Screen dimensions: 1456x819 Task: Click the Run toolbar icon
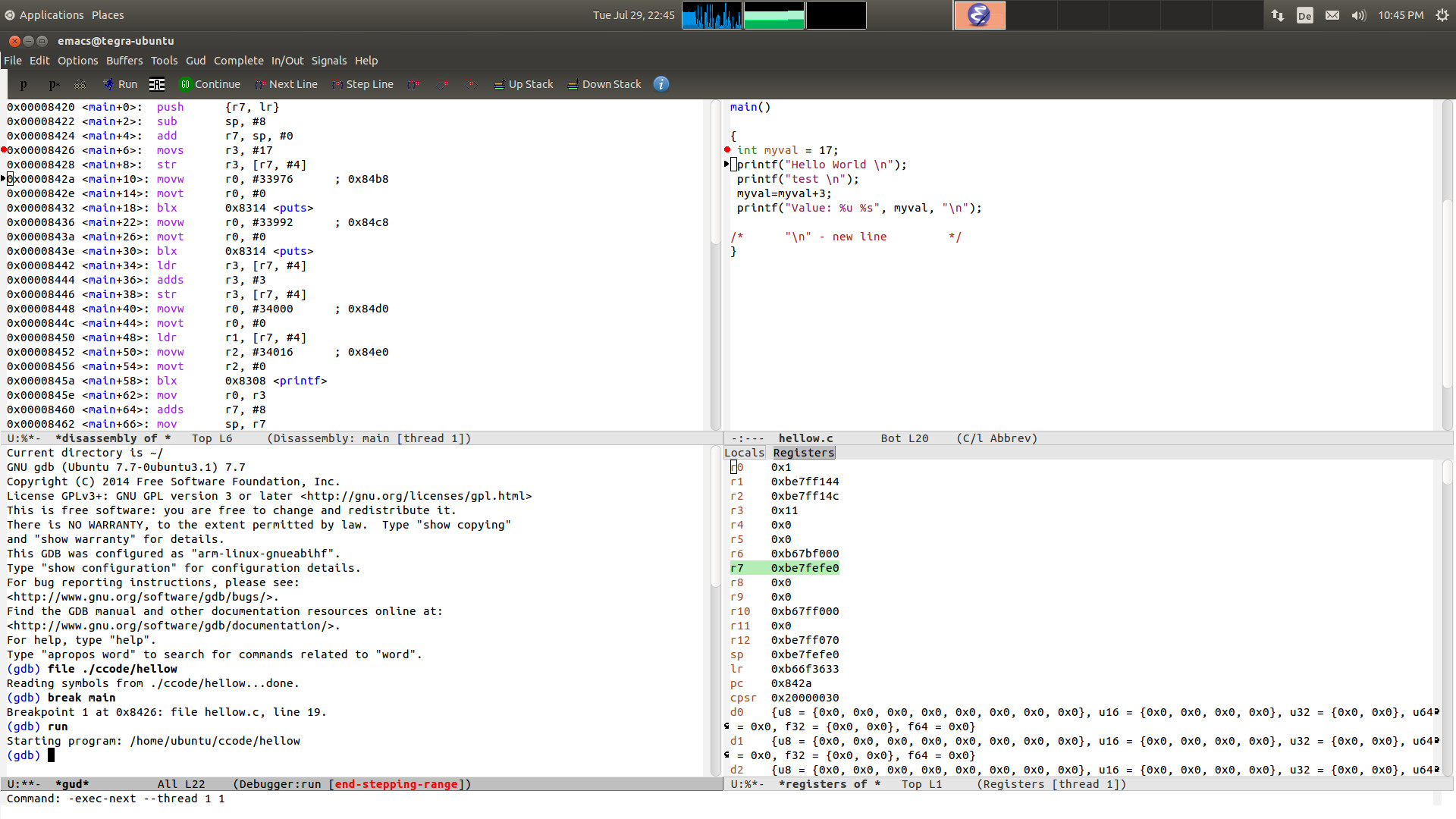click(x=120, y=84)
